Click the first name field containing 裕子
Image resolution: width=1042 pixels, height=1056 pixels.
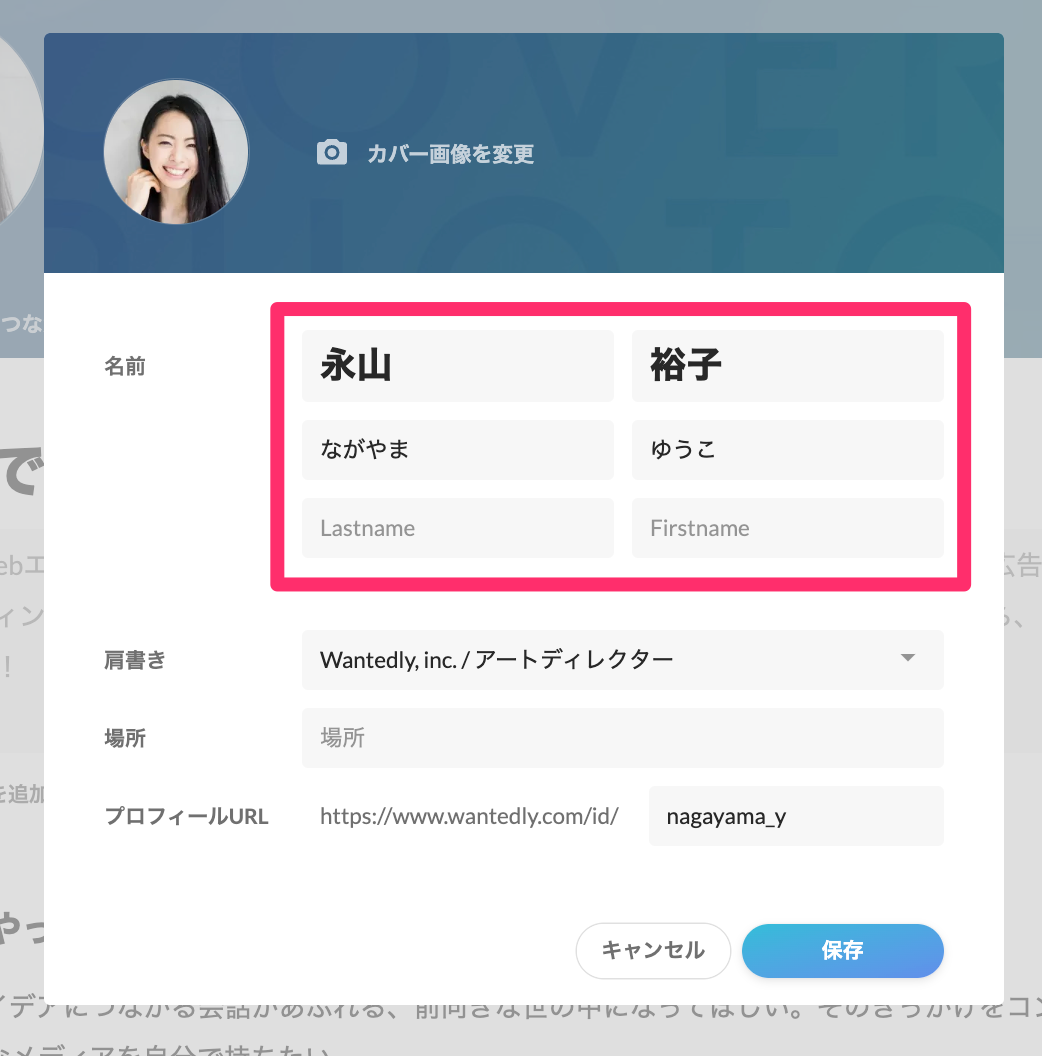point(787,366)
